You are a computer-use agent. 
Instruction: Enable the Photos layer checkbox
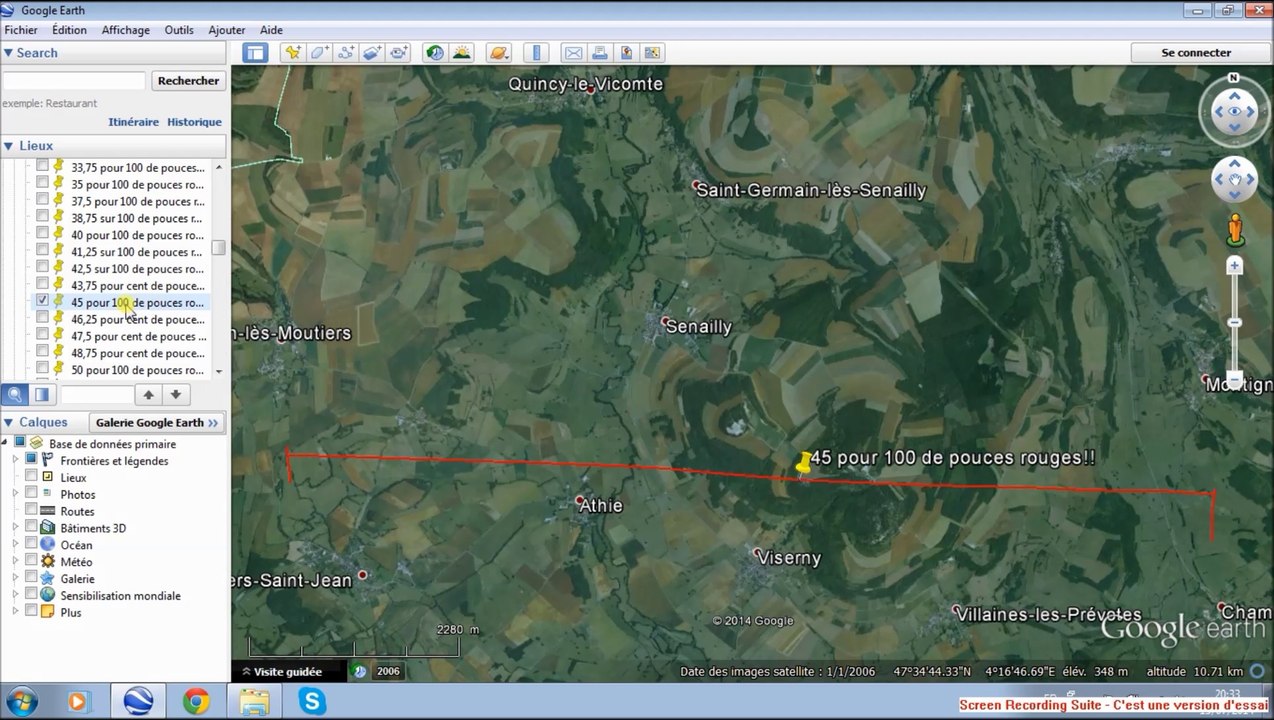[31, 493]
